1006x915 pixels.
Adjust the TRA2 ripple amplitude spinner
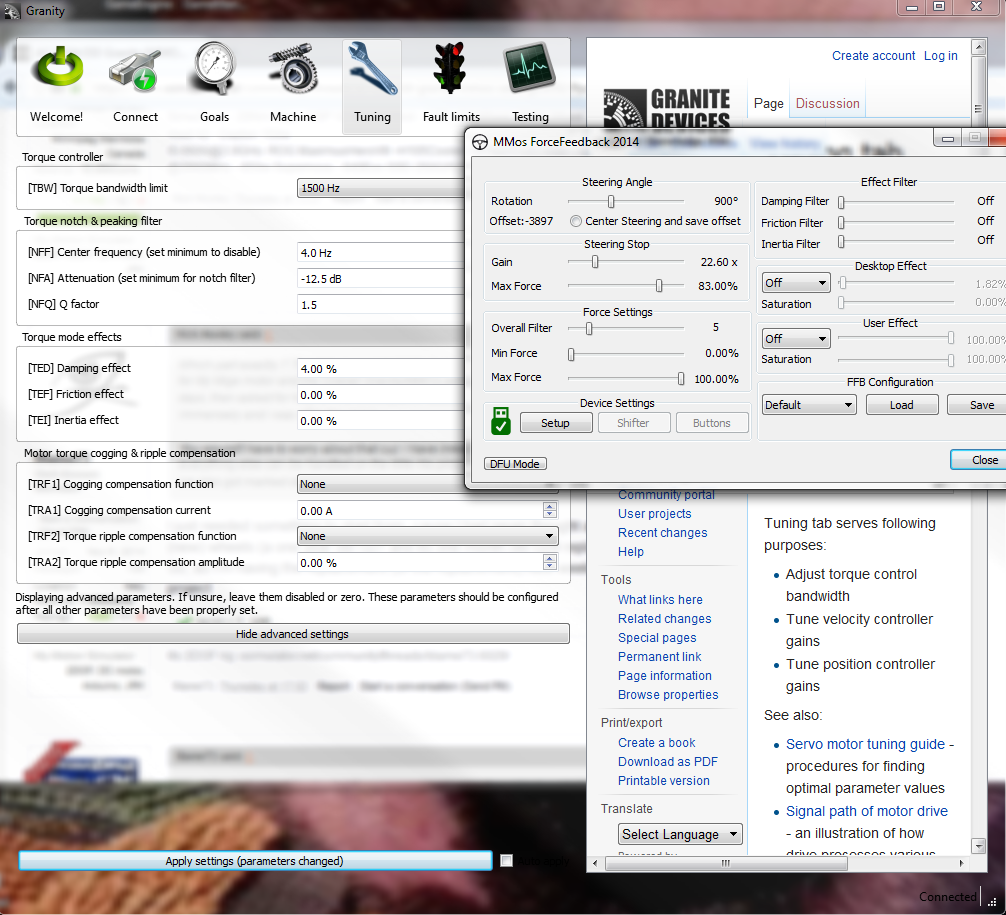(x=550, y=562)
